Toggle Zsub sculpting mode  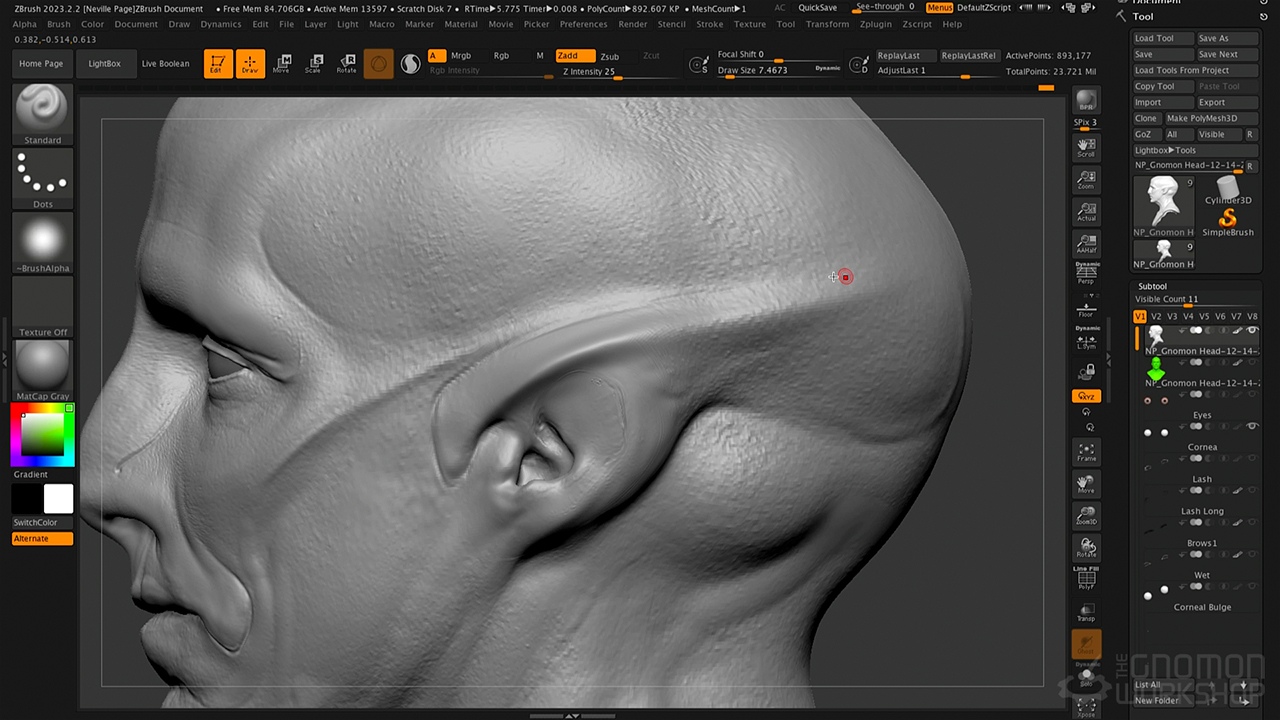point(609,56)
